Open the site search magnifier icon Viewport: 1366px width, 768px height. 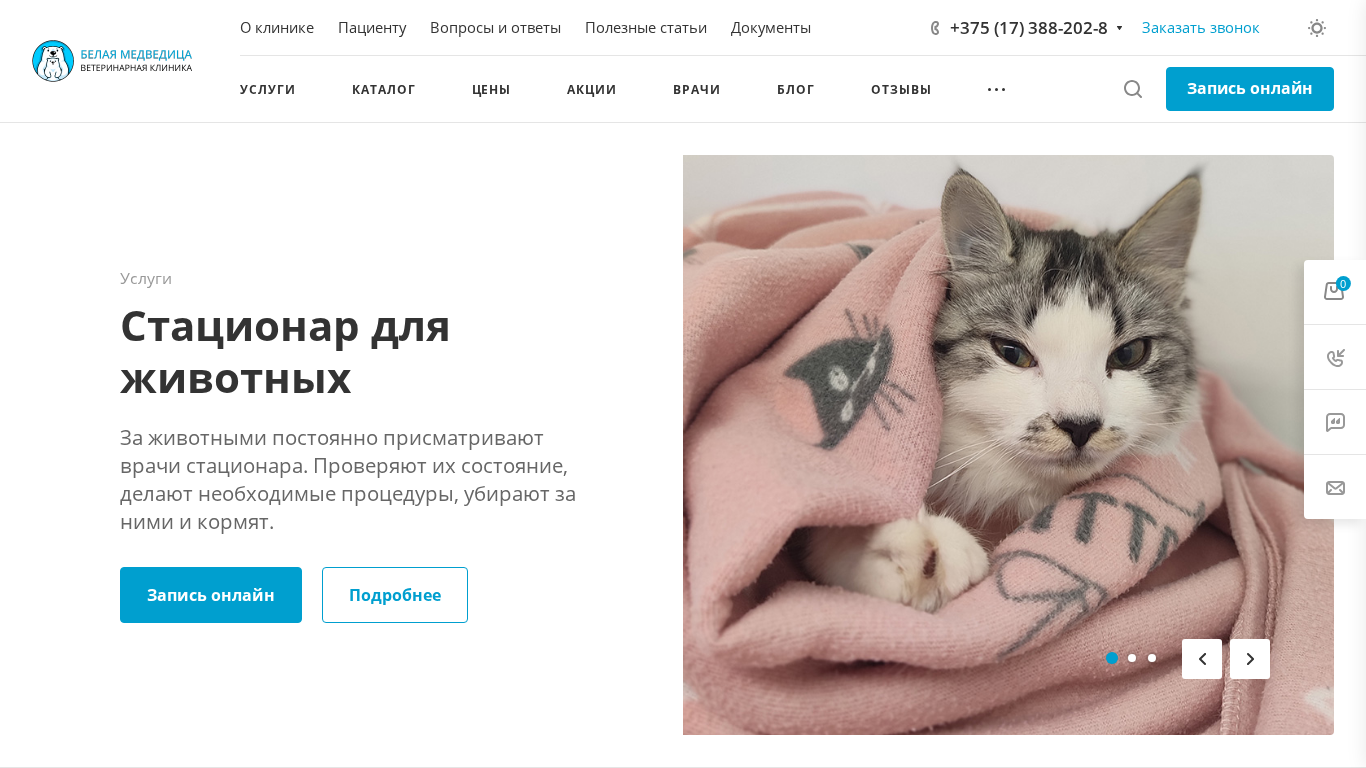[x=1133, y=89]
